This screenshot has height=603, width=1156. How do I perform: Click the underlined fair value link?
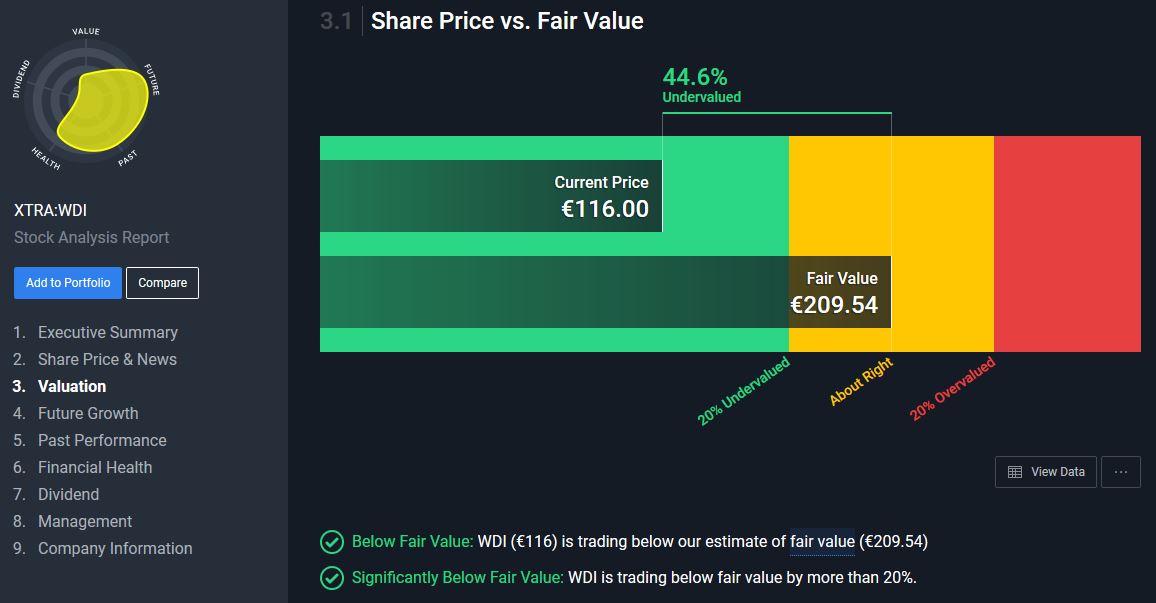pyautogui.click(x=822, y=542)
